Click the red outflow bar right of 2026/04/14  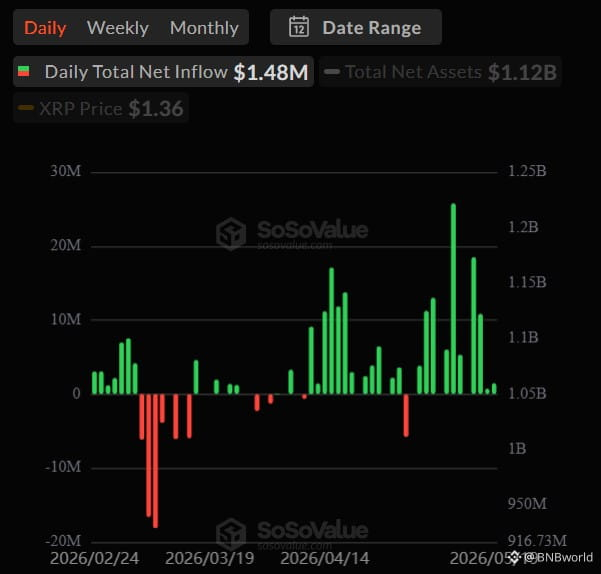coord(406,415)
